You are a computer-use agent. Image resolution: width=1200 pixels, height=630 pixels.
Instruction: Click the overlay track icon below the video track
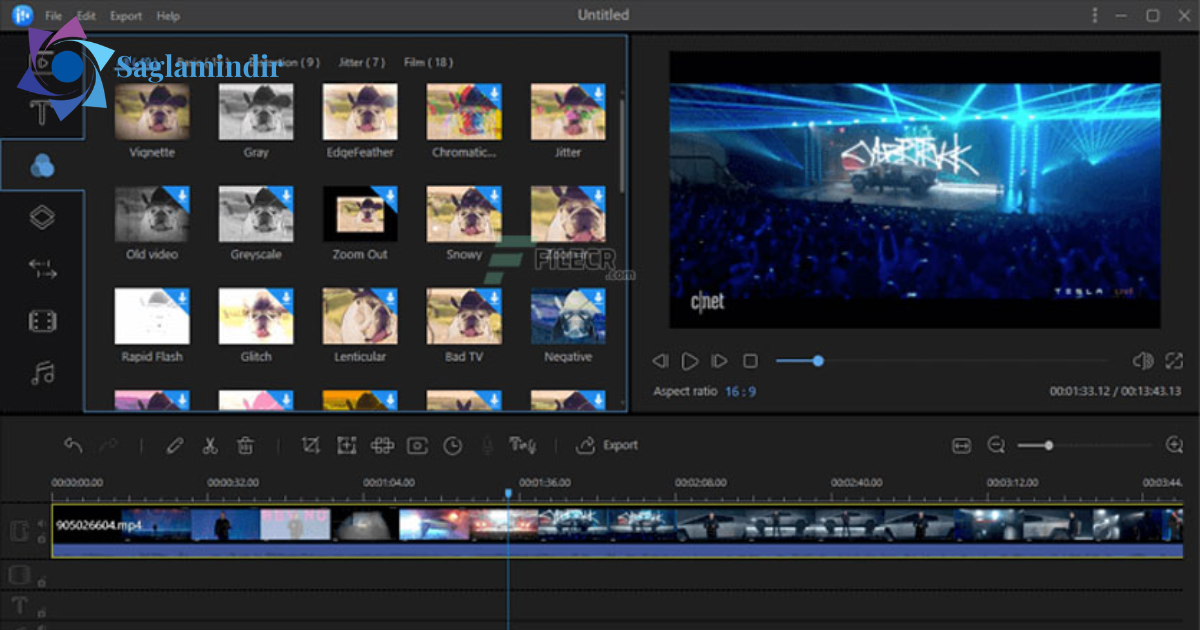19,574
